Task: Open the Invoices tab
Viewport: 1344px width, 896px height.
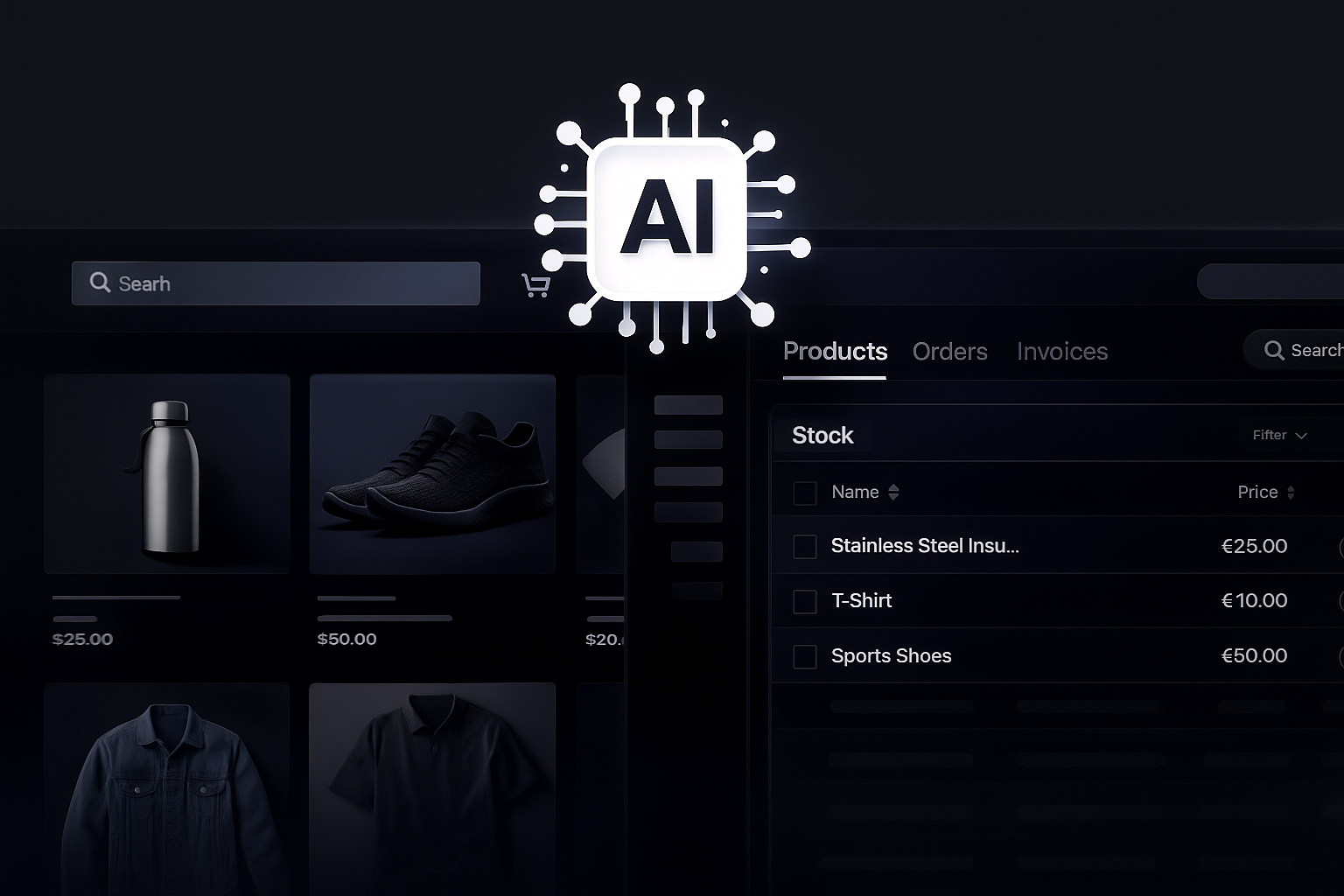Action: click(1061, 352)
